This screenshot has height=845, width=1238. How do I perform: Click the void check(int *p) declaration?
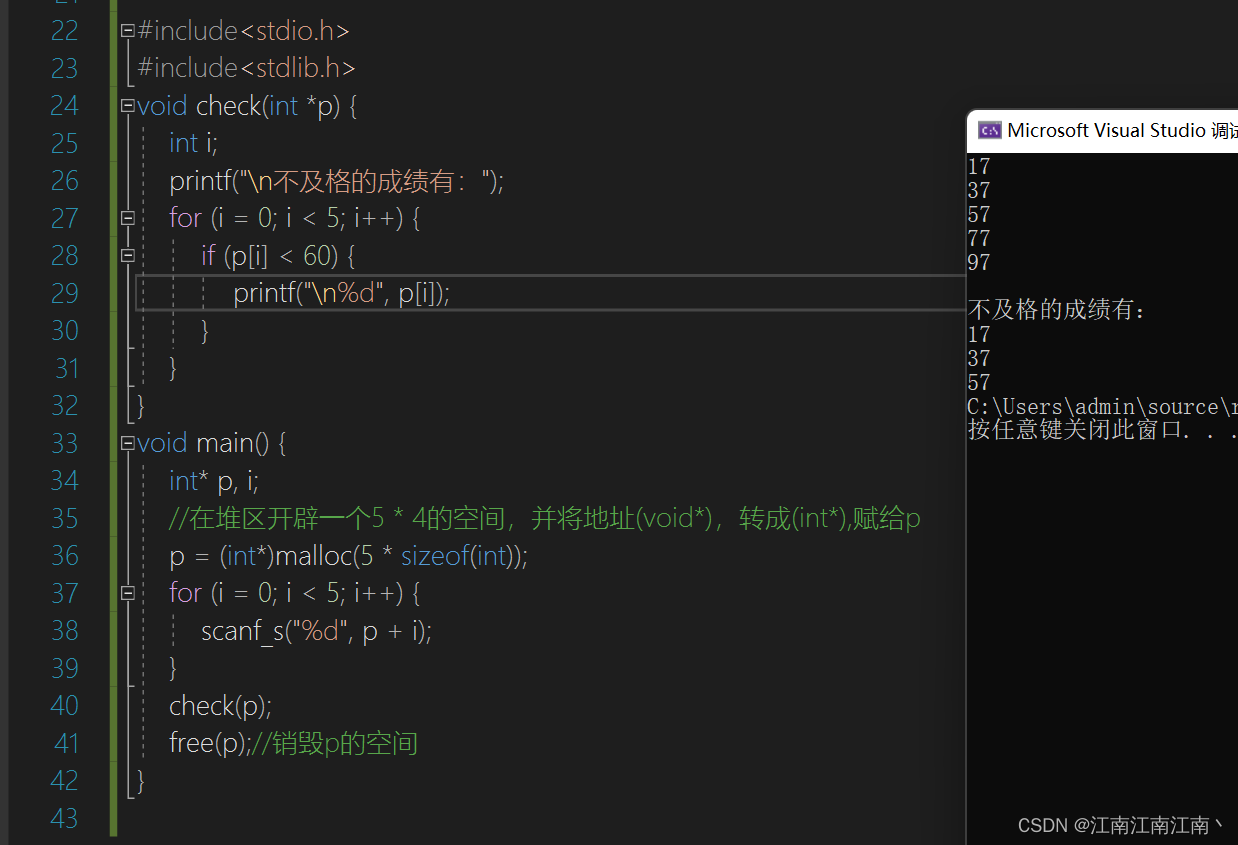[247, 106]
